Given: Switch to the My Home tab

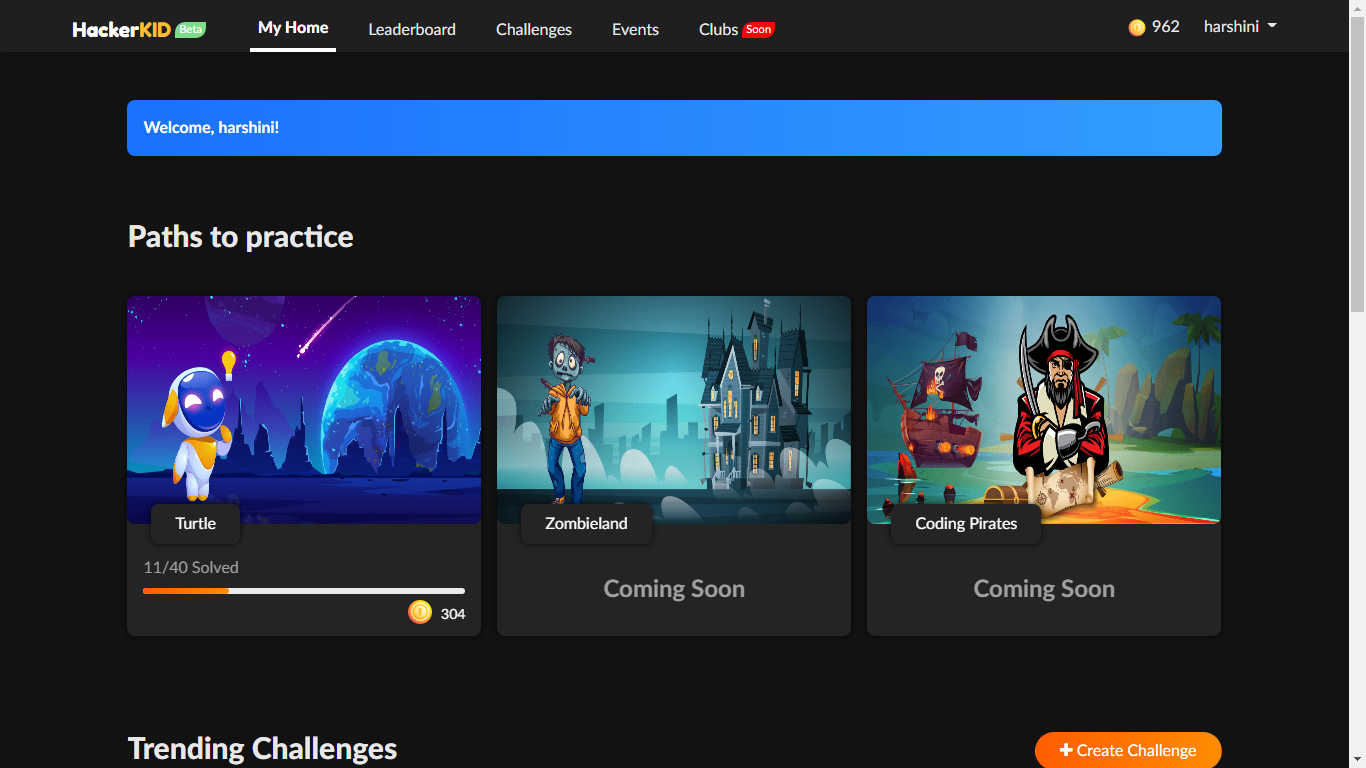Looking at the screenshot, I should pyautogui.click(x=293, y=28).
